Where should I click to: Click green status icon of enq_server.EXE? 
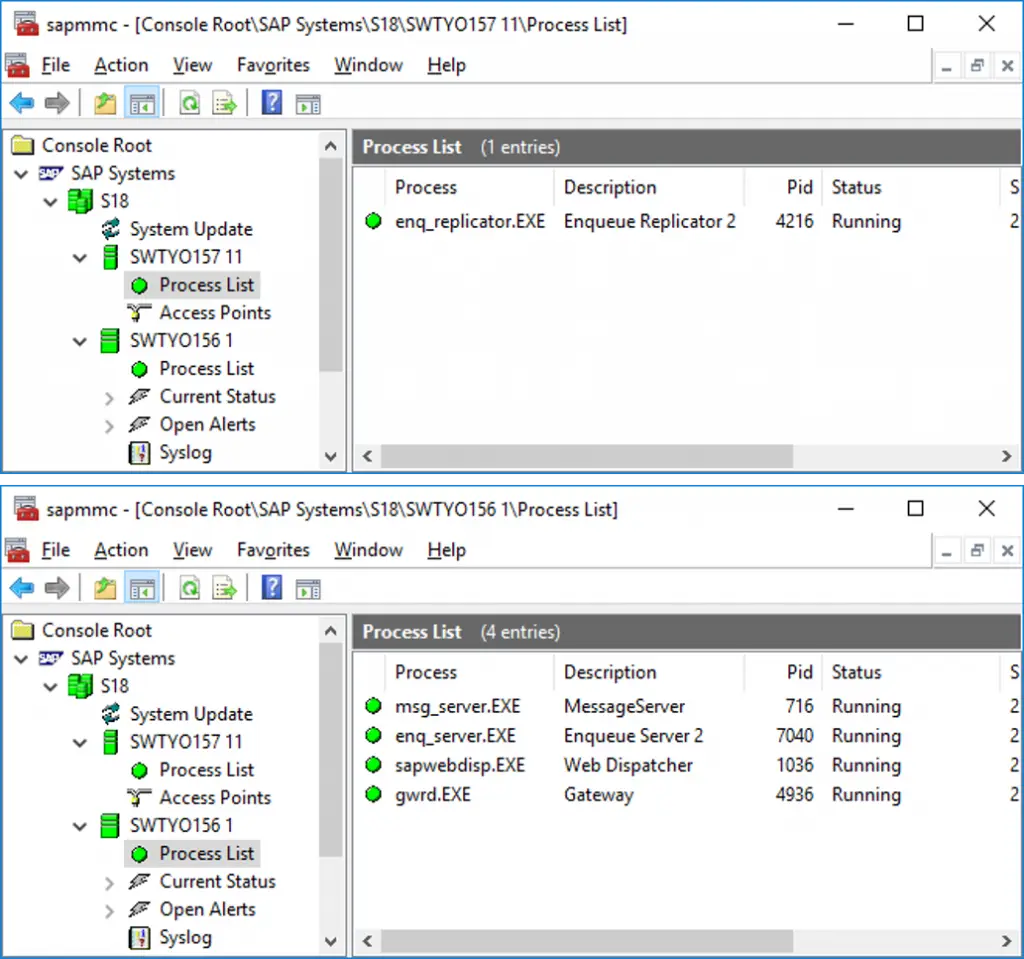click(x=374, y=735)
